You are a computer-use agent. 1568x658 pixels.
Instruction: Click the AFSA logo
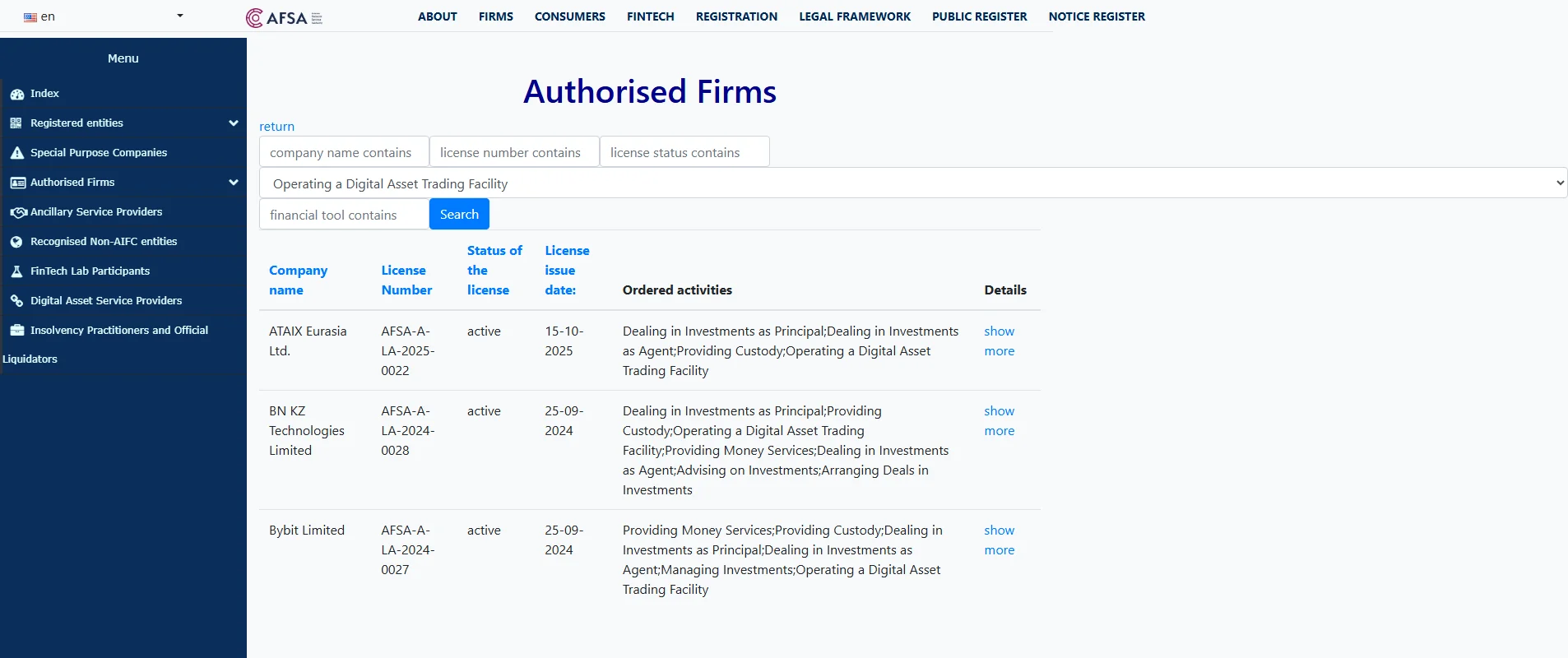[x=284, y=17]
